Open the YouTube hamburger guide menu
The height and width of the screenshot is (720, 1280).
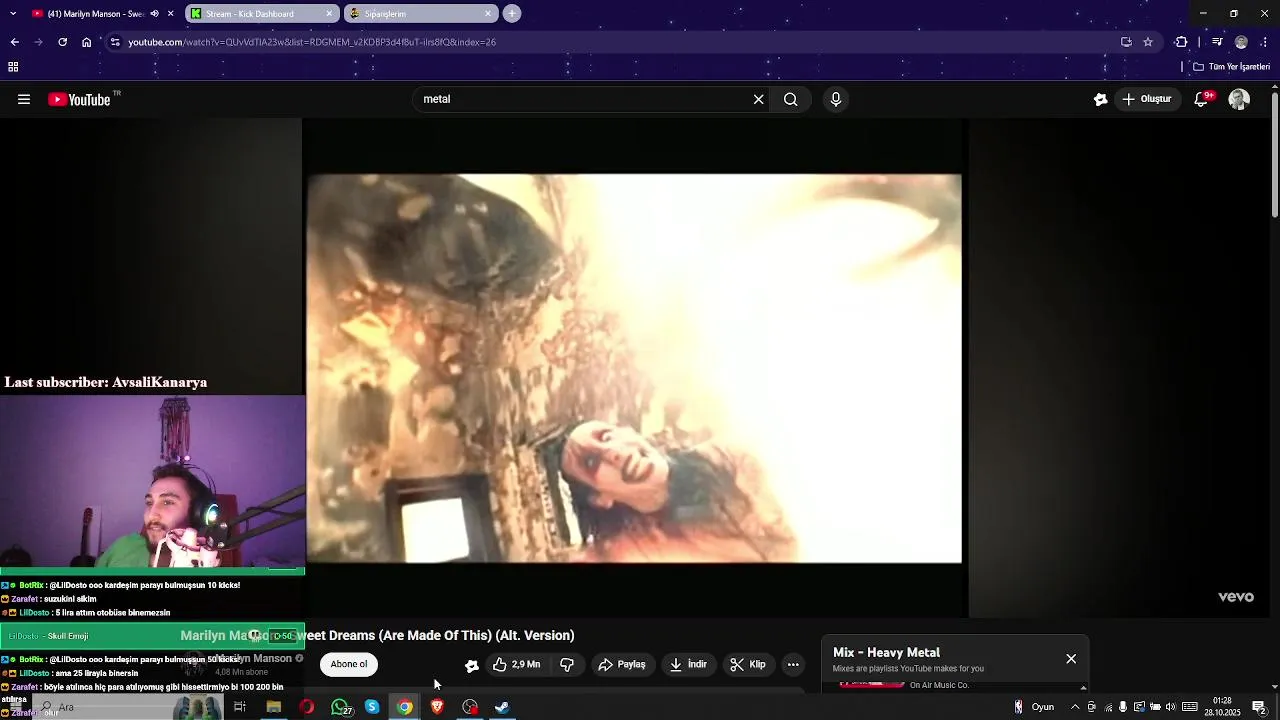[24, 99]
